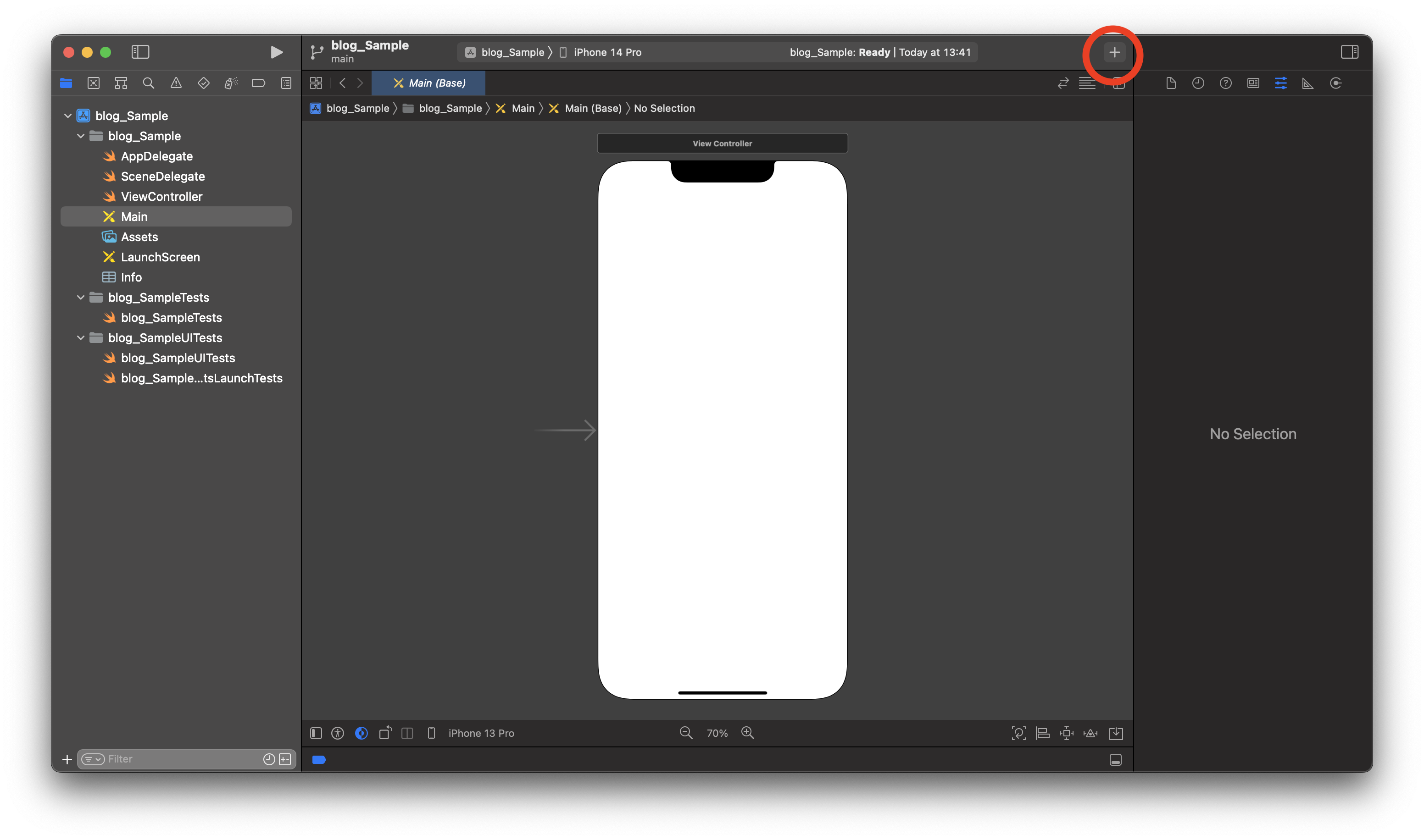Select the View Controller scene title bar
Screen dimensions: 1424x840
(723, 143)
